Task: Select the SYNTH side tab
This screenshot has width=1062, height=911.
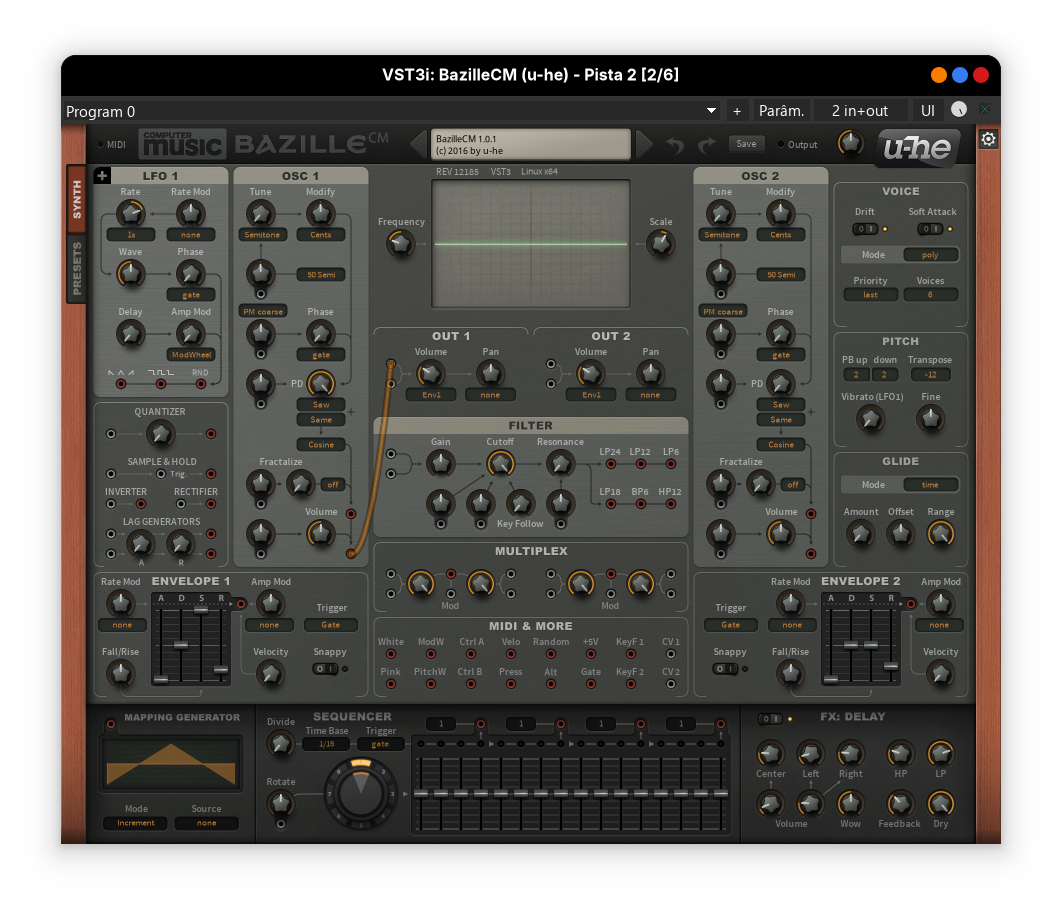Action: pos(76,199)
